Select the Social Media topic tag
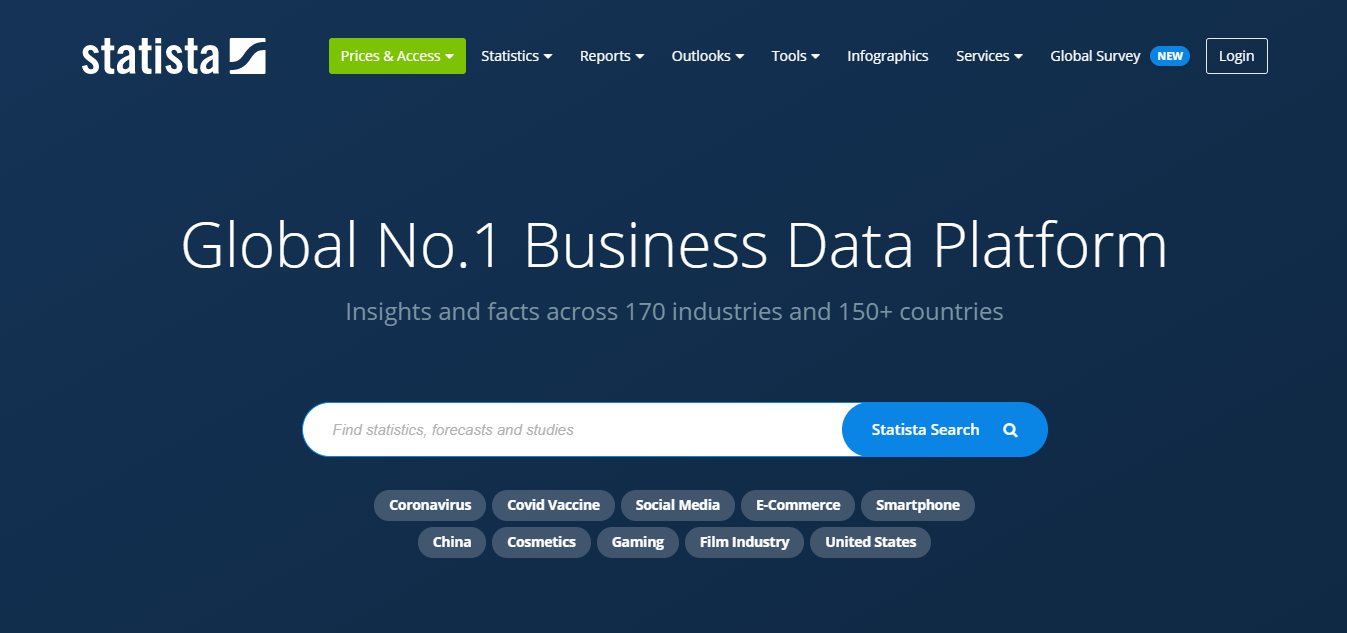 677,505
